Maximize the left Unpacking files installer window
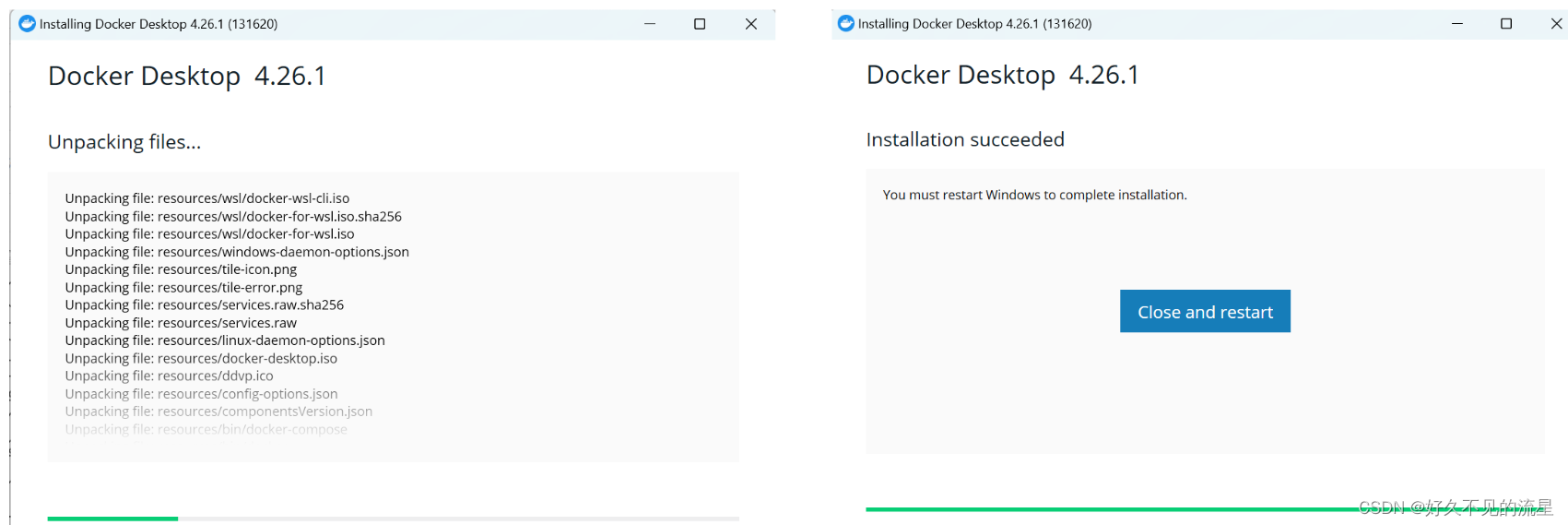 coord(700,24)
